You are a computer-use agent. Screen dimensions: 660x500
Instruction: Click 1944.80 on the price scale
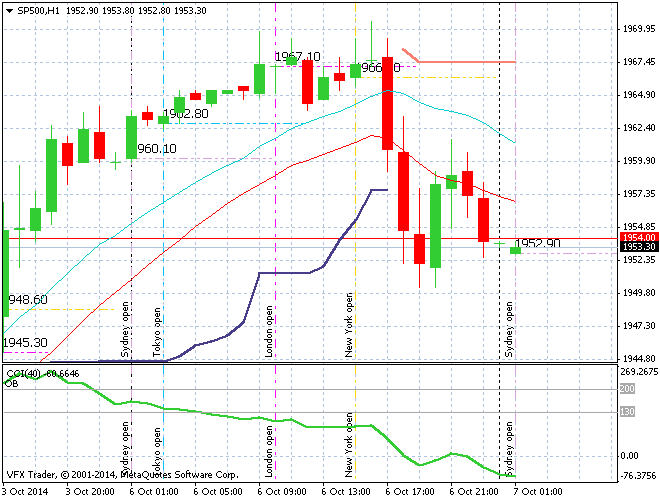(639, 359)
